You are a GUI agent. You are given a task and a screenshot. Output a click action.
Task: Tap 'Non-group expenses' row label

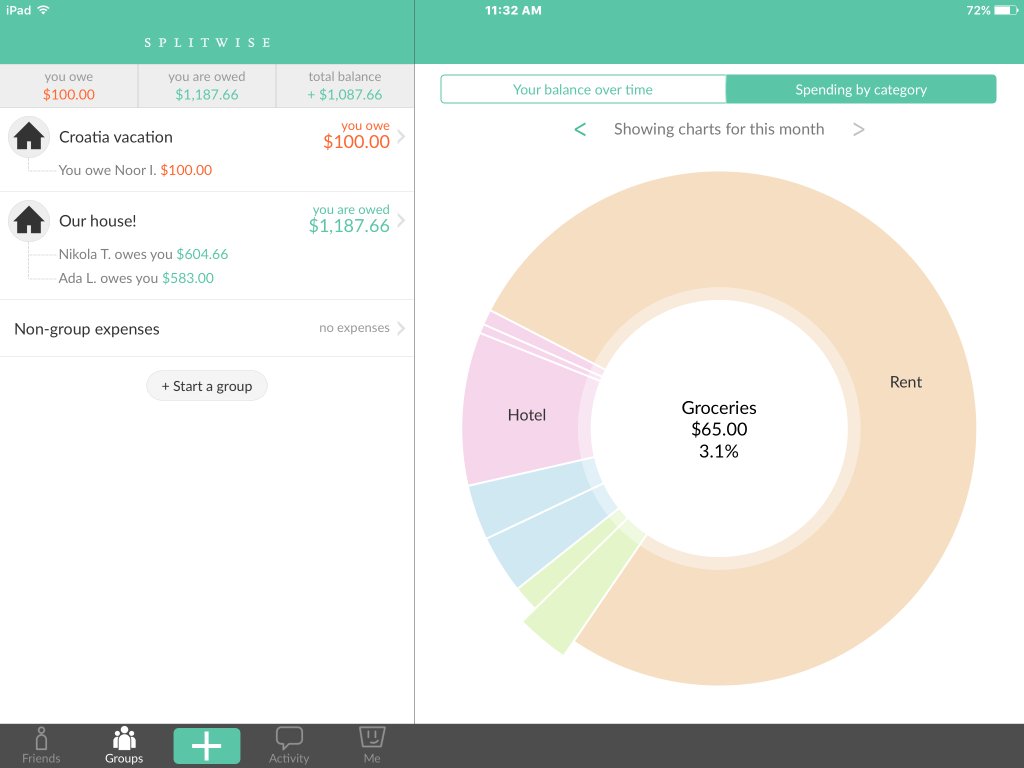pyautogui.click(x=87, y=328)
